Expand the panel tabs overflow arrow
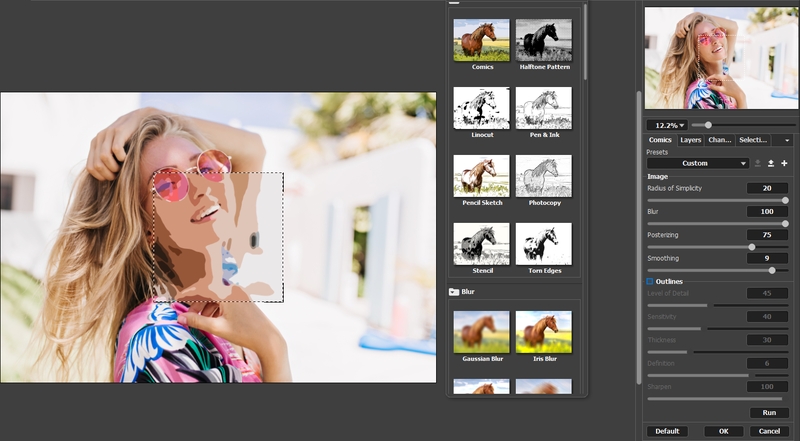This screenshot has height=441, width=800. coord(787,140)
